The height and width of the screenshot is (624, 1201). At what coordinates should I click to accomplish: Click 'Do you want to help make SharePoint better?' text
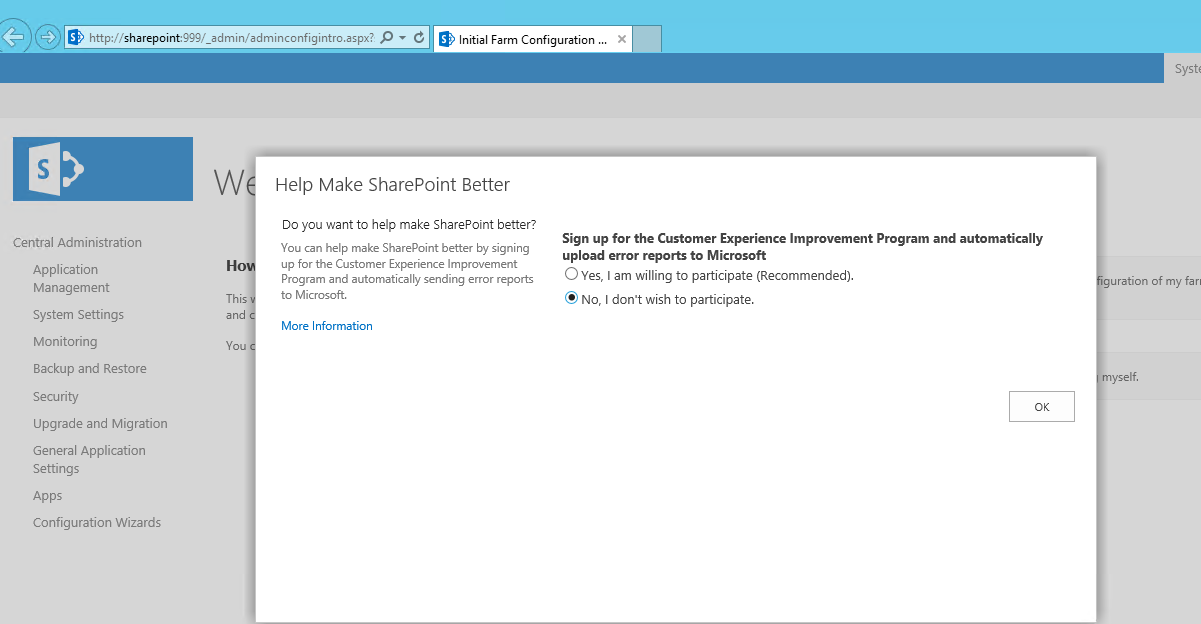pos(409,225)
